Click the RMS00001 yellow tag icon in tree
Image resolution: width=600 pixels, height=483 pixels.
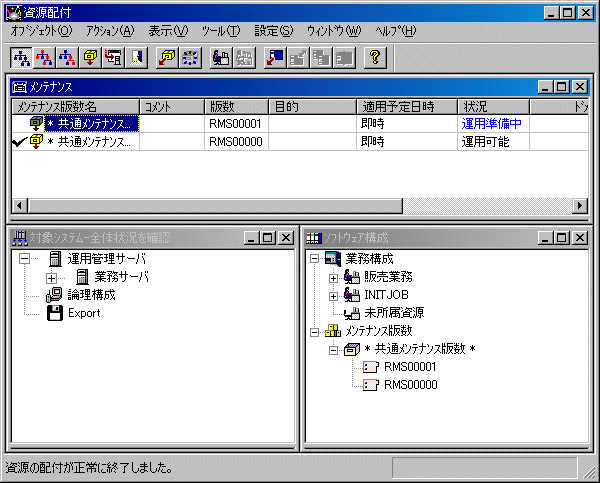click(x=371, y=367)
